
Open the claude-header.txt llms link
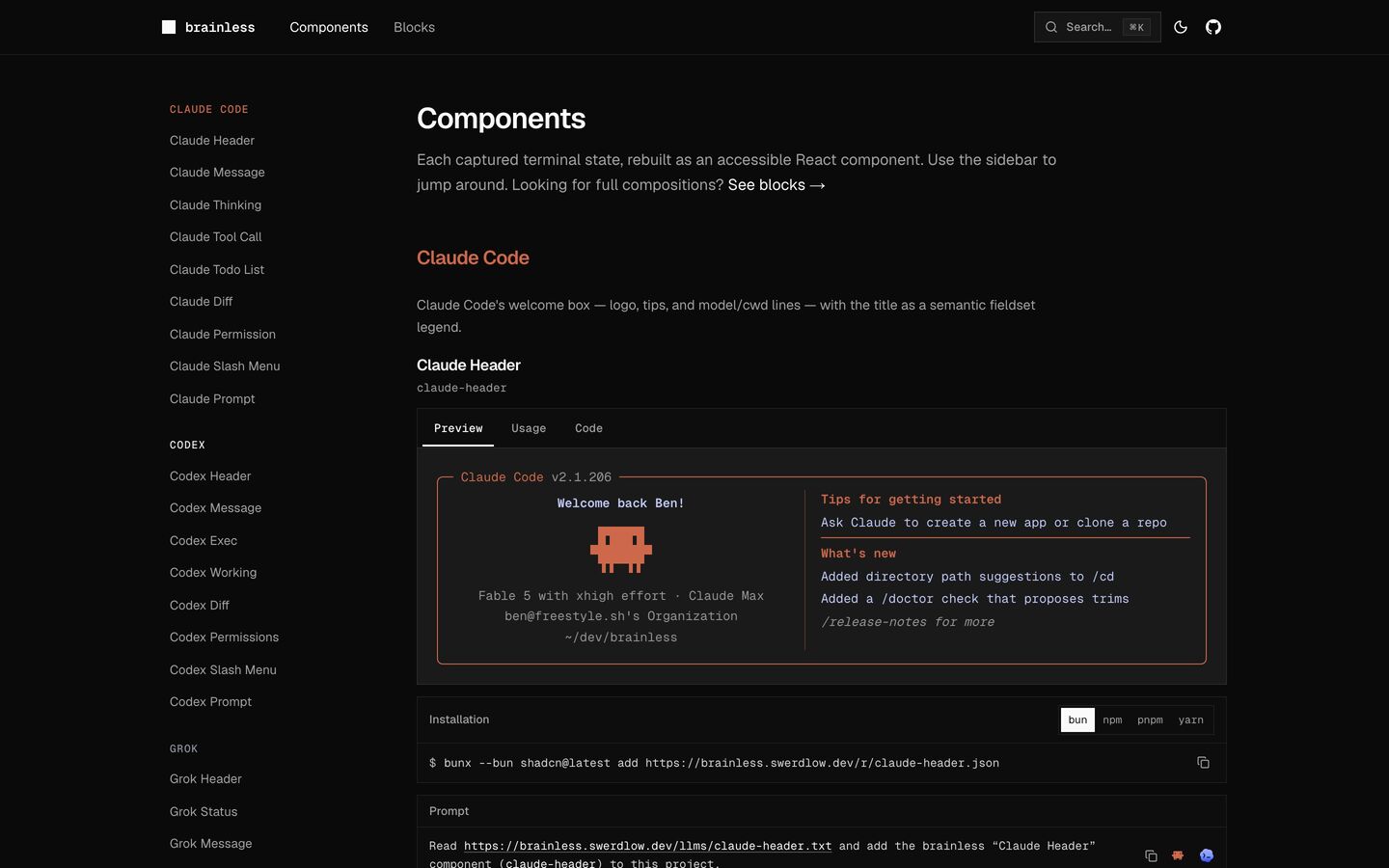(647, 846)
